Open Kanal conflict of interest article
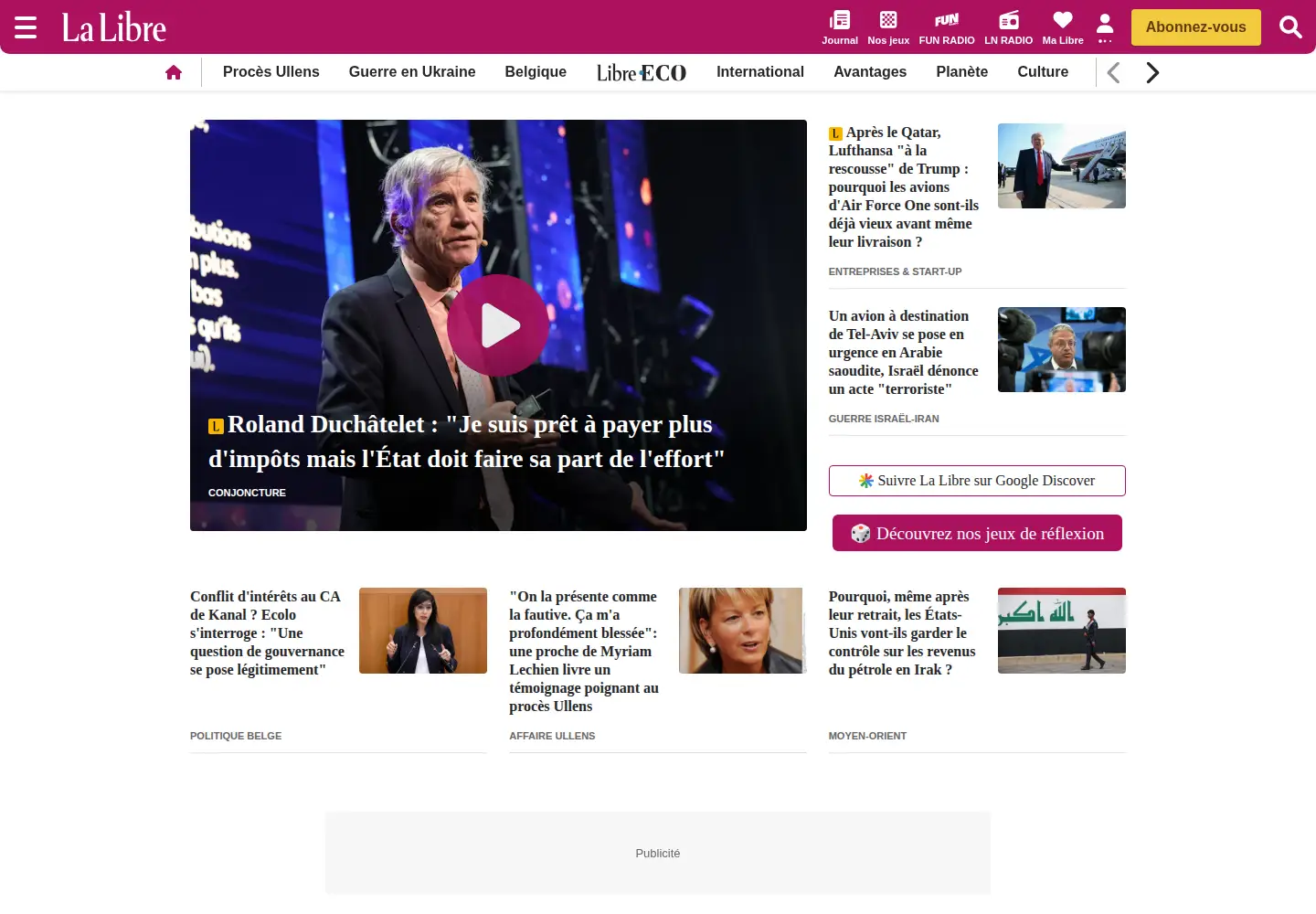This screenshot has width=1316, height=914. point(267,633)
